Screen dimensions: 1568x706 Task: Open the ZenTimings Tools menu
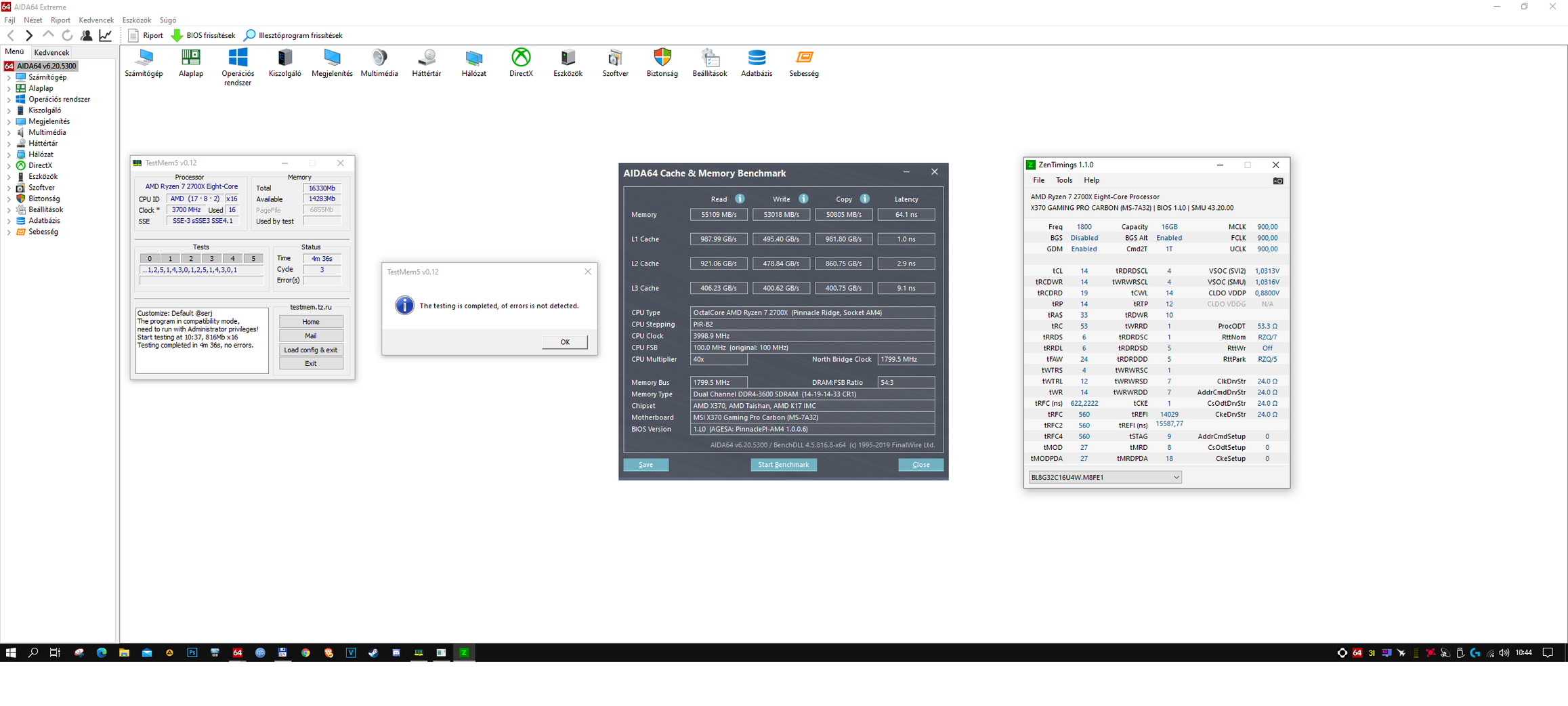pos(1064,180)
